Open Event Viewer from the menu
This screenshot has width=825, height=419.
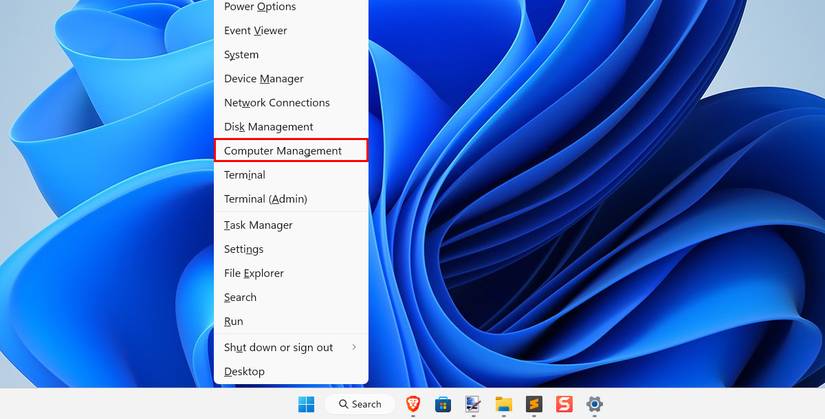coord(291,31)
